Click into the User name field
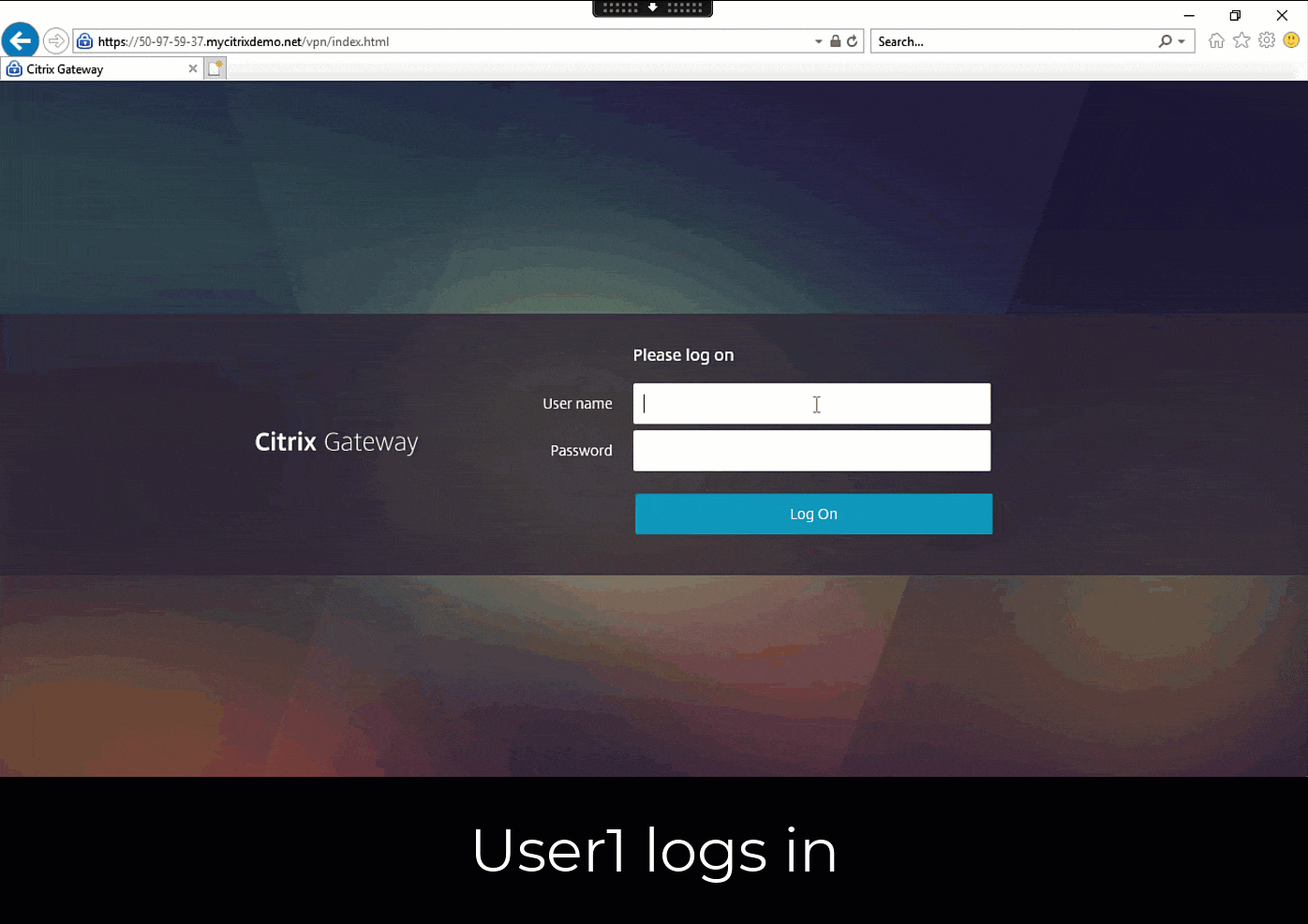The height and width of the screenshot is (924, 1308). (811, 404)
